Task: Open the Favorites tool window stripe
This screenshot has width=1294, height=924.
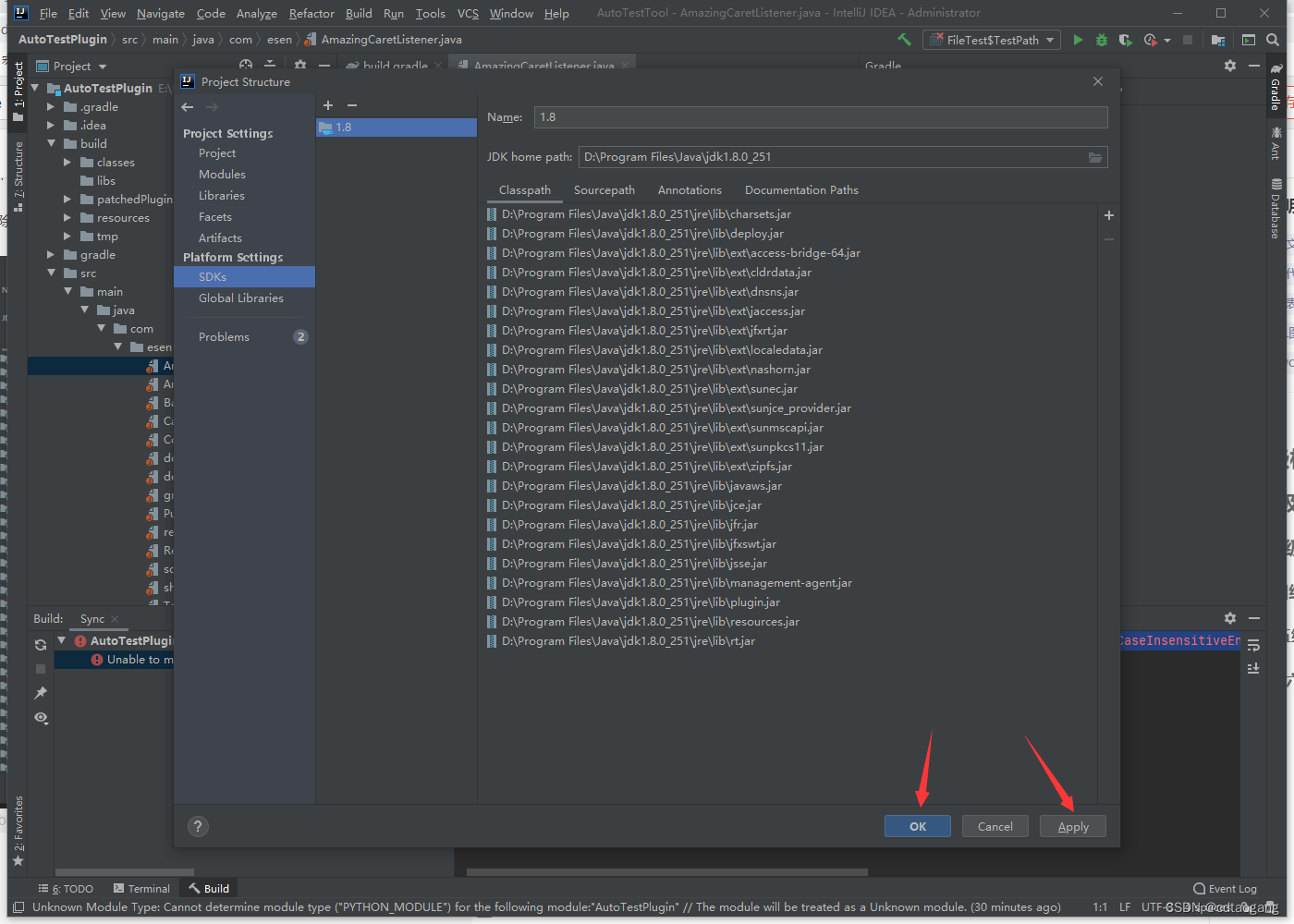Action: click(x=18, y=832)
